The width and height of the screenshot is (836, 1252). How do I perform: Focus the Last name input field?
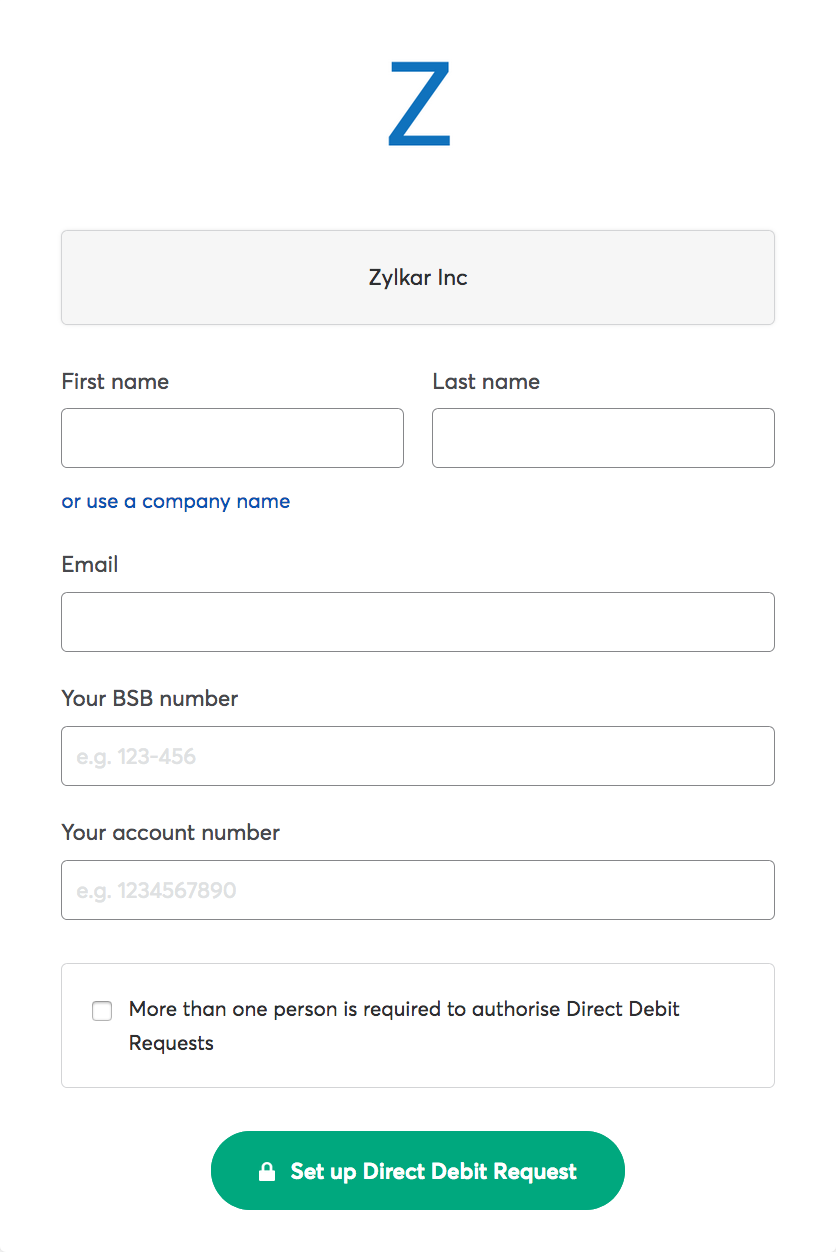tap(603, 438)
